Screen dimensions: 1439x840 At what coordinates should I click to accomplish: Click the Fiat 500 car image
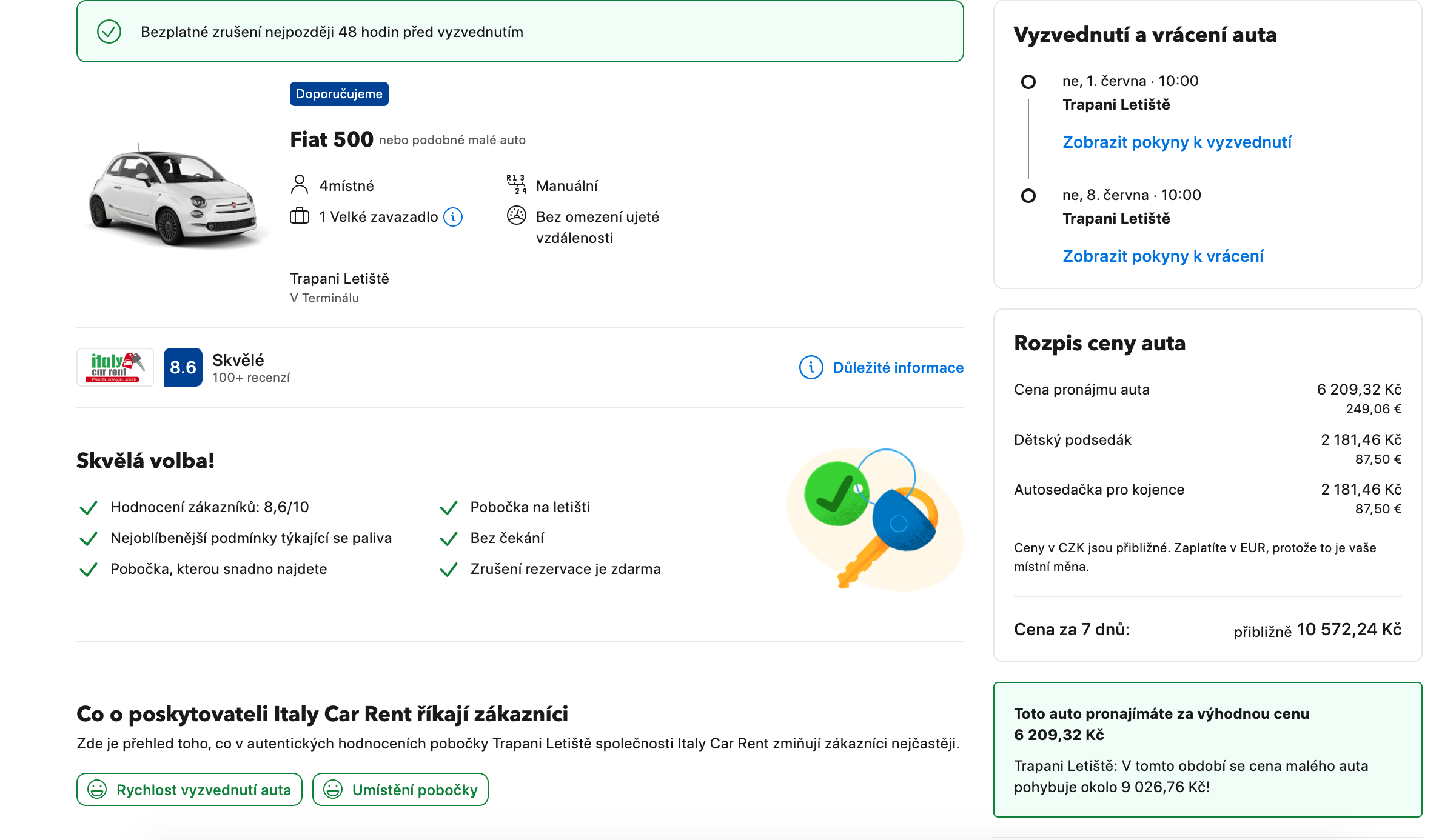tap(173, 197)
